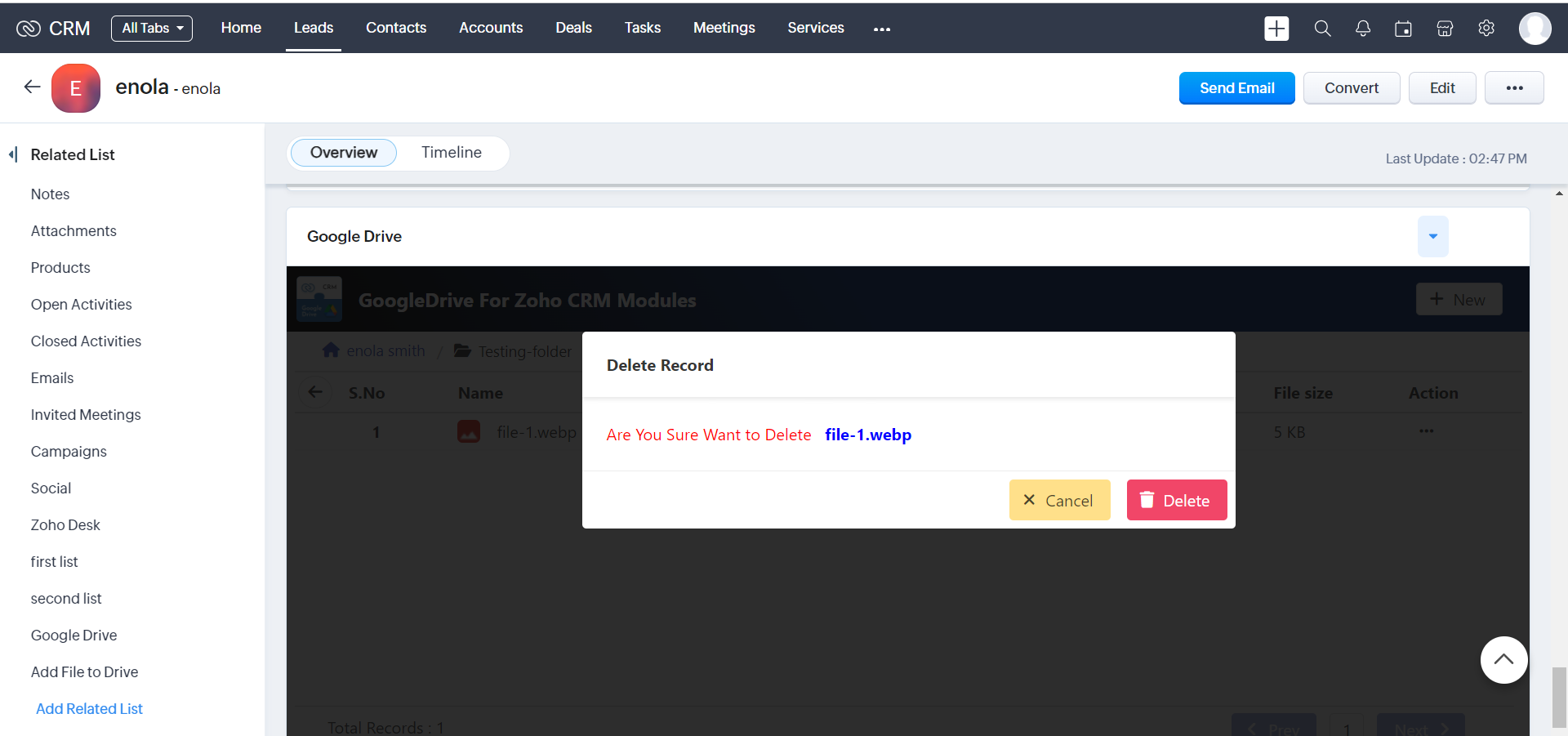Open the search magnifier icon

(x=1322, y=29)
